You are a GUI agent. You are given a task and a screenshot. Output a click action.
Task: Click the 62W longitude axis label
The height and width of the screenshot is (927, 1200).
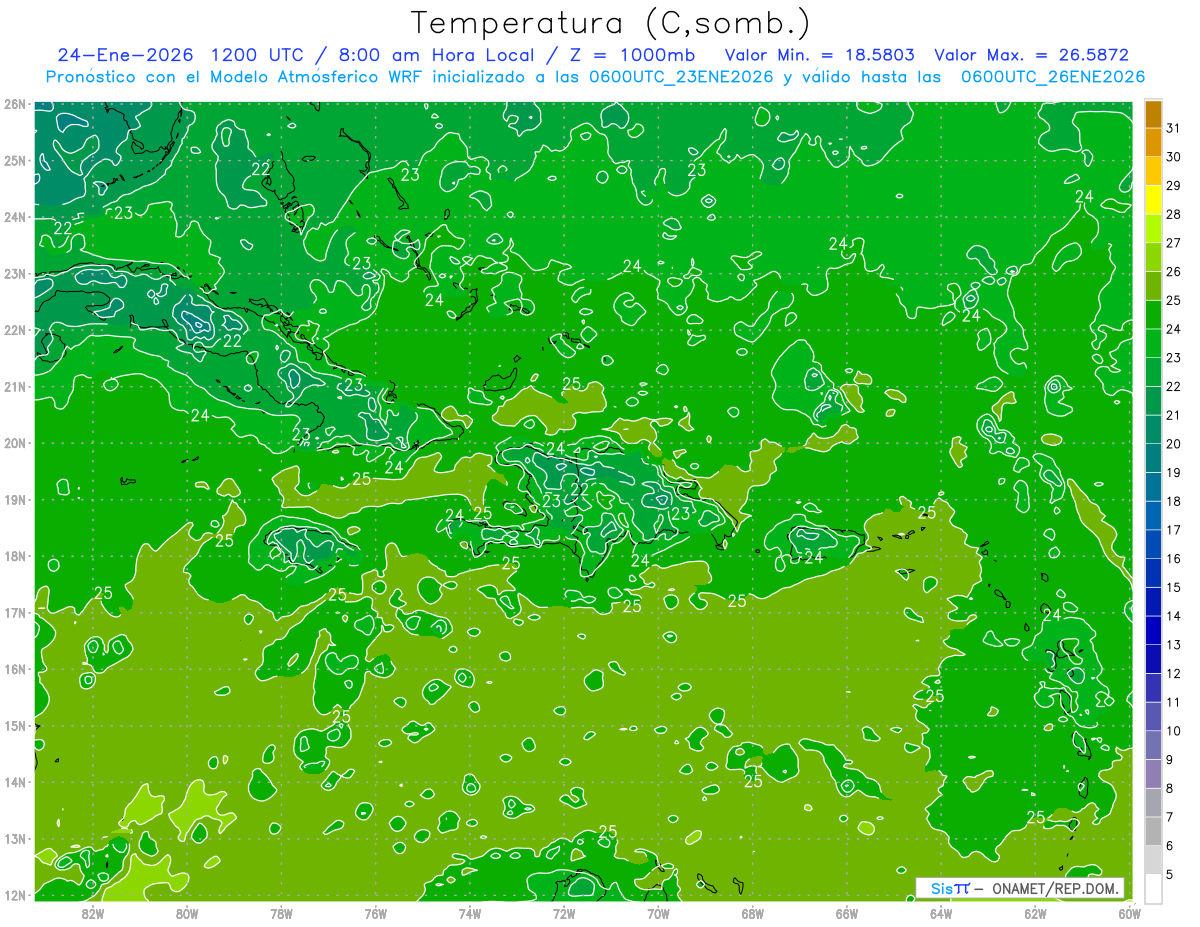click(1035, 913)
